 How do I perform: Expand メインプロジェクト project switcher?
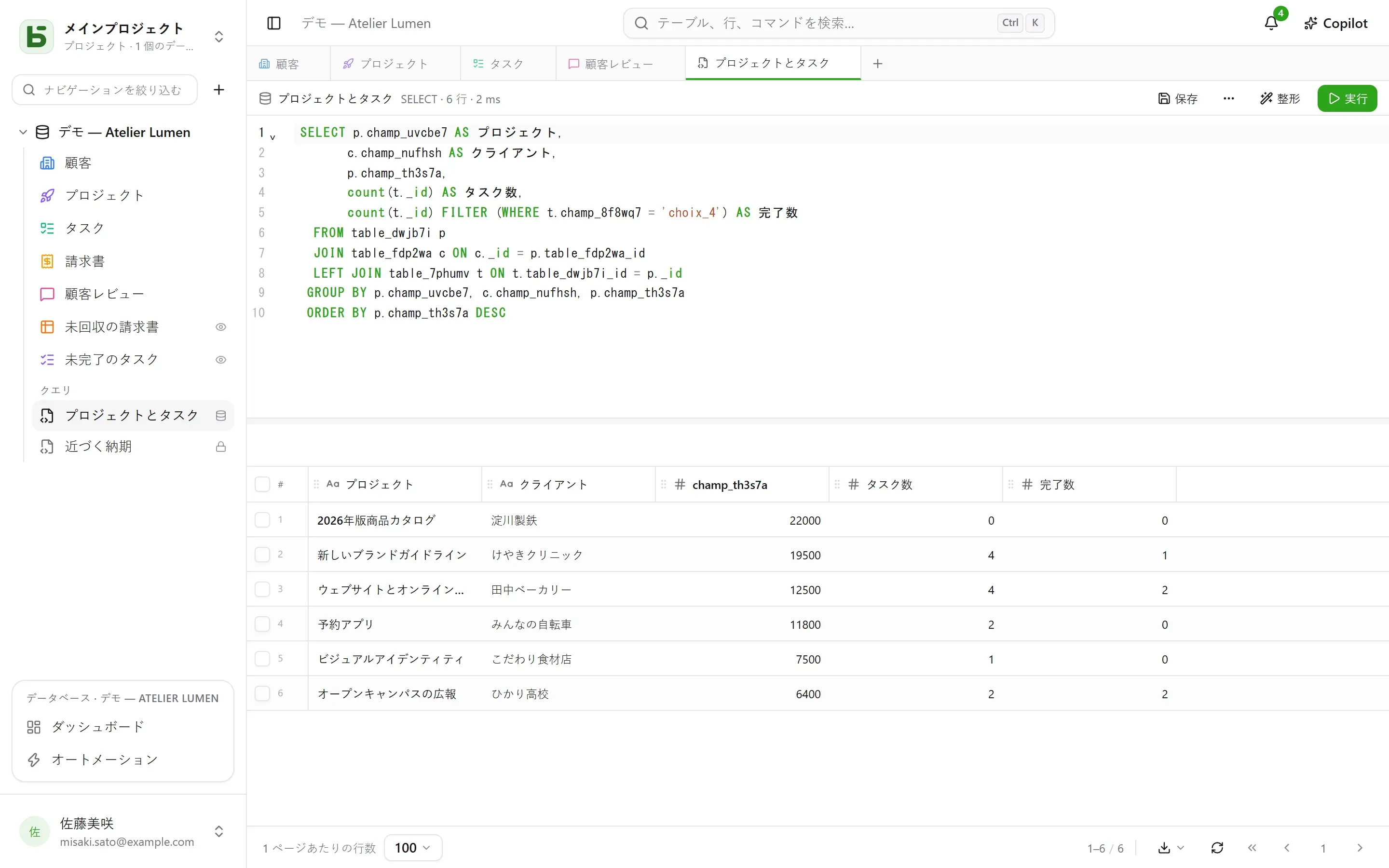tap(218, 37)
